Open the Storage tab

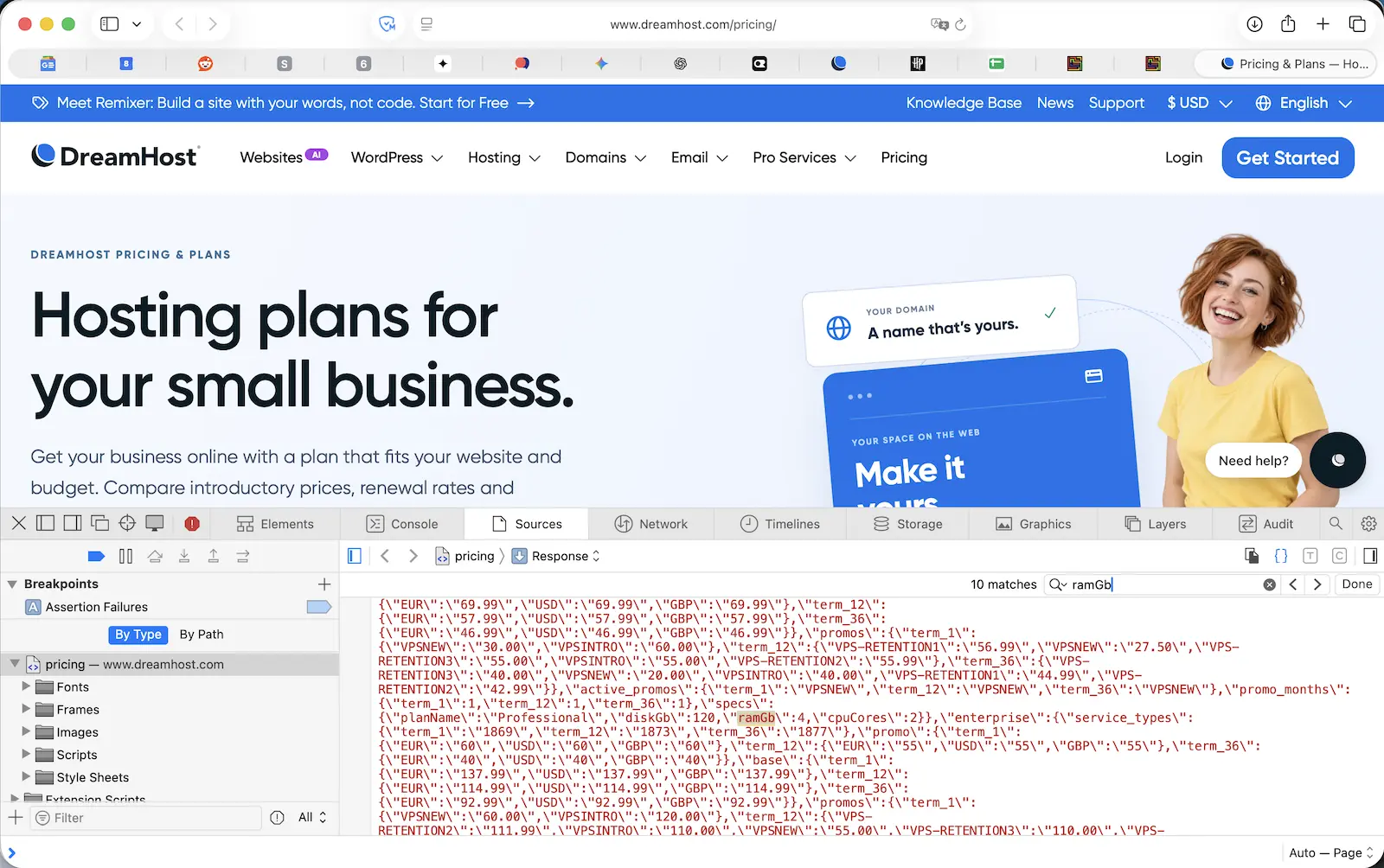907,523
